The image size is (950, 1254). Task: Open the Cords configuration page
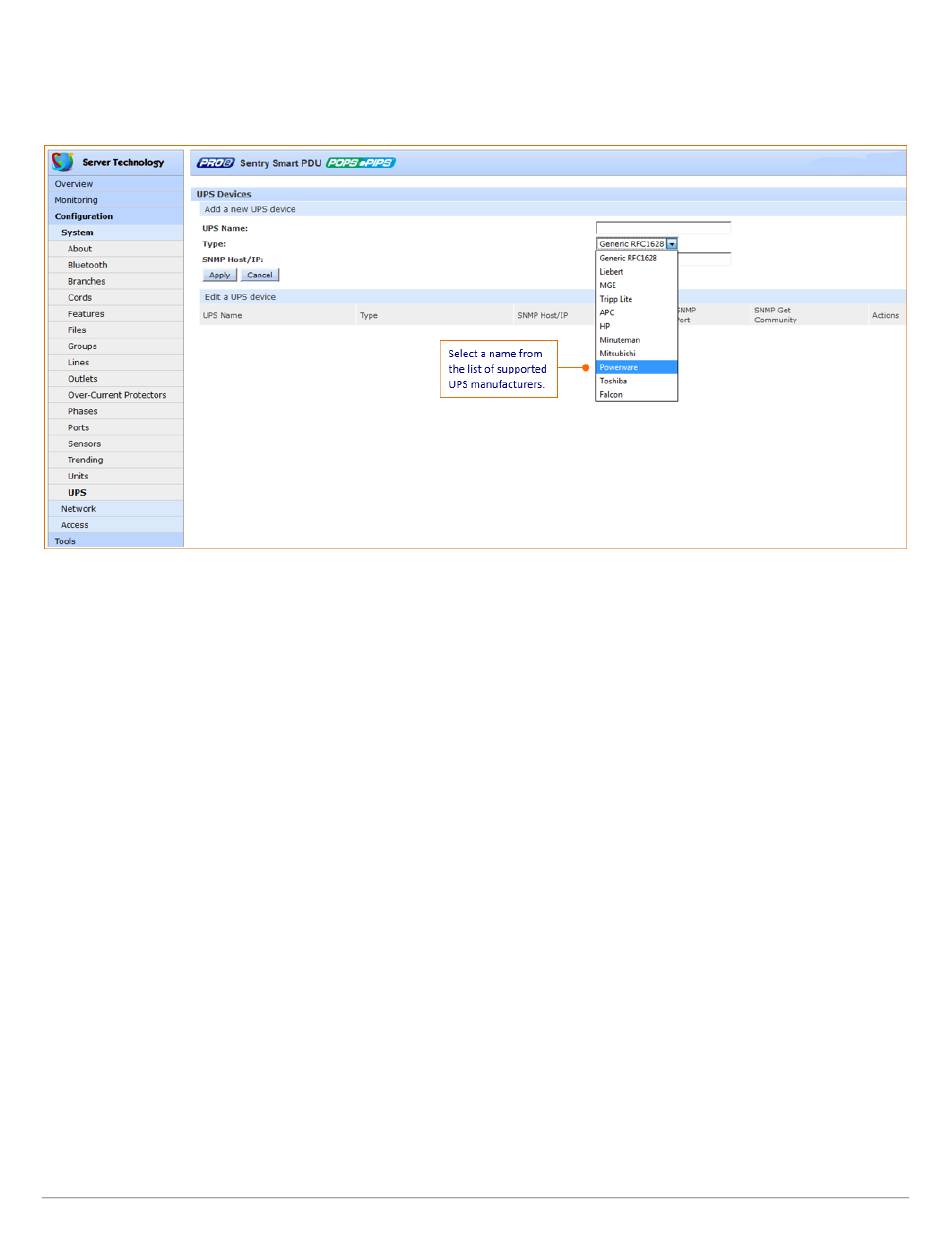(x=115, y=298)
